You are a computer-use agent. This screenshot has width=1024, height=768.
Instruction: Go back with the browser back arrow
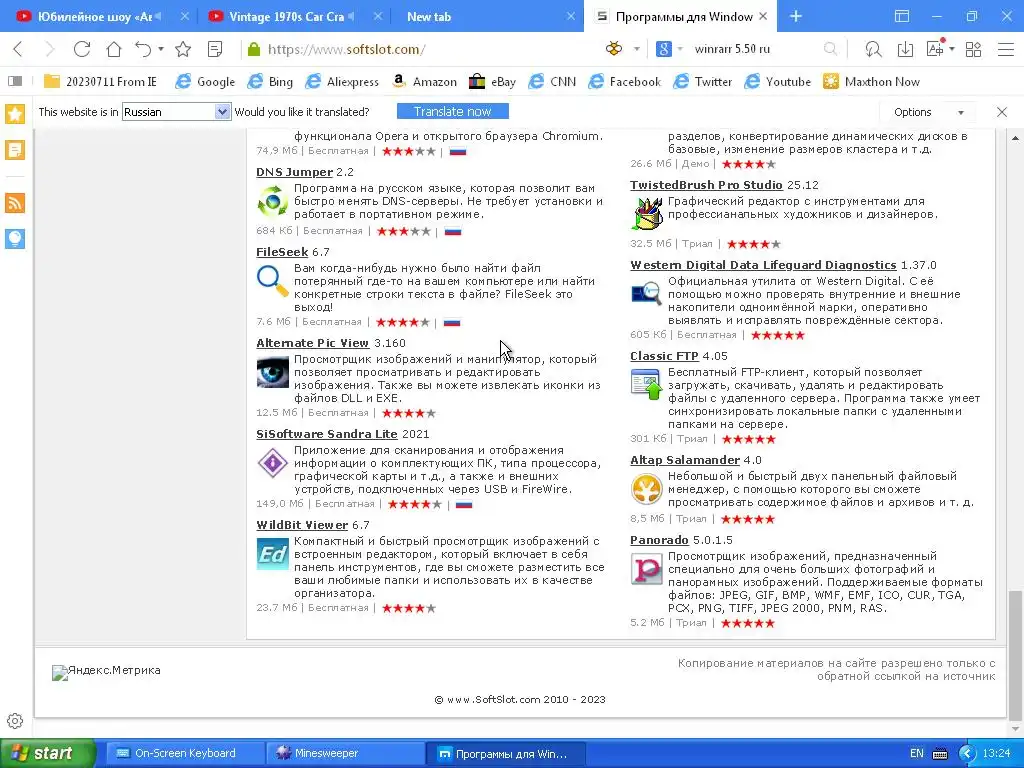18,49
